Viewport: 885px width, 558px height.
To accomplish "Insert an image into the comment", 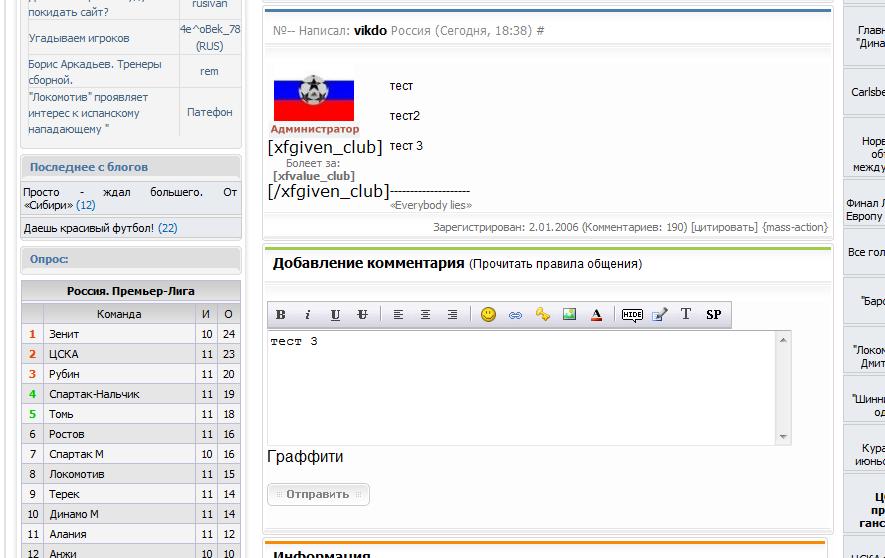I will 569,315.
